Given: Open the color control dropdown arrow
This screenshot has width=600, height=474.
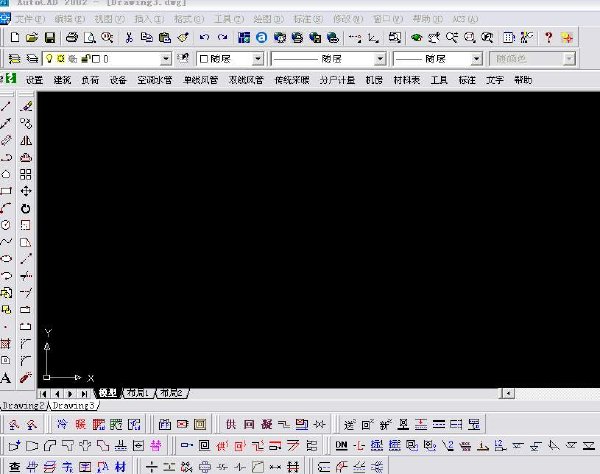Looking at the screenshot, I should click(258, 59).
